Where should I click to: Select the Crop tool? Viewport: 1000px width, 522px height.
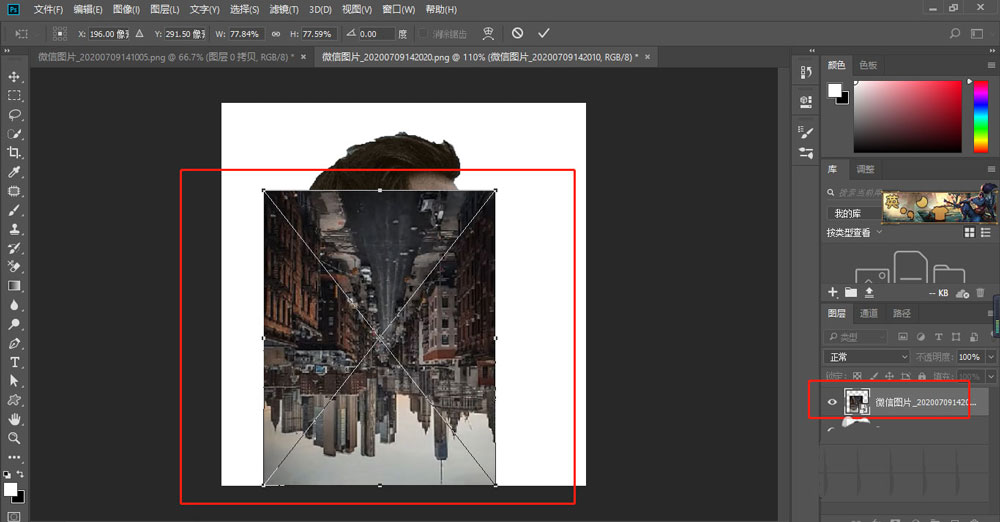pos(14,153)
